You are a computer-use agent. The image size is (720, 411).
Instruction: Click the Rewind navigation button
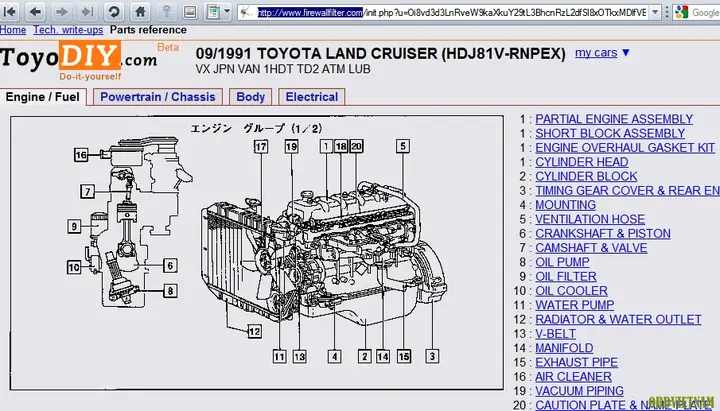(x=10, y=11)
